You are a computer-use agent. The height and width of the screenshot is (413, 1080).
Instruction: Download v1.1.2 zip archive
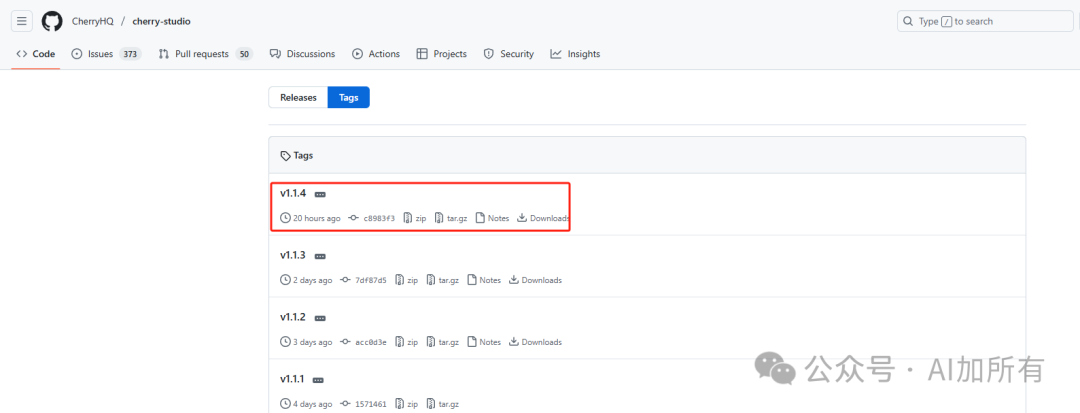tap(406, 342)
